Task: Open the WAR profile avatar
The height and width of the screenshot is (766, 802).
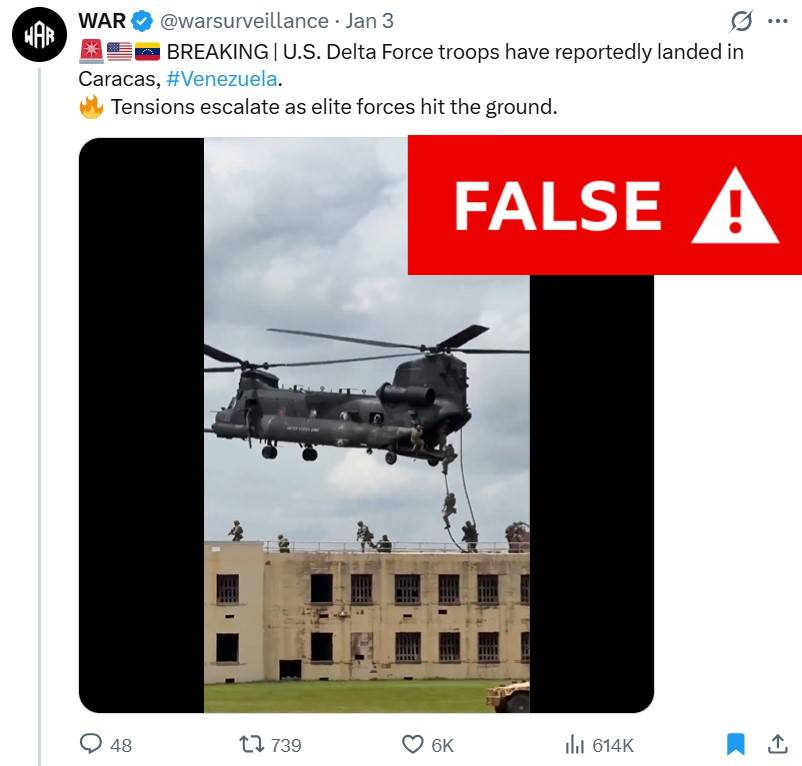Action: [39, 35]
